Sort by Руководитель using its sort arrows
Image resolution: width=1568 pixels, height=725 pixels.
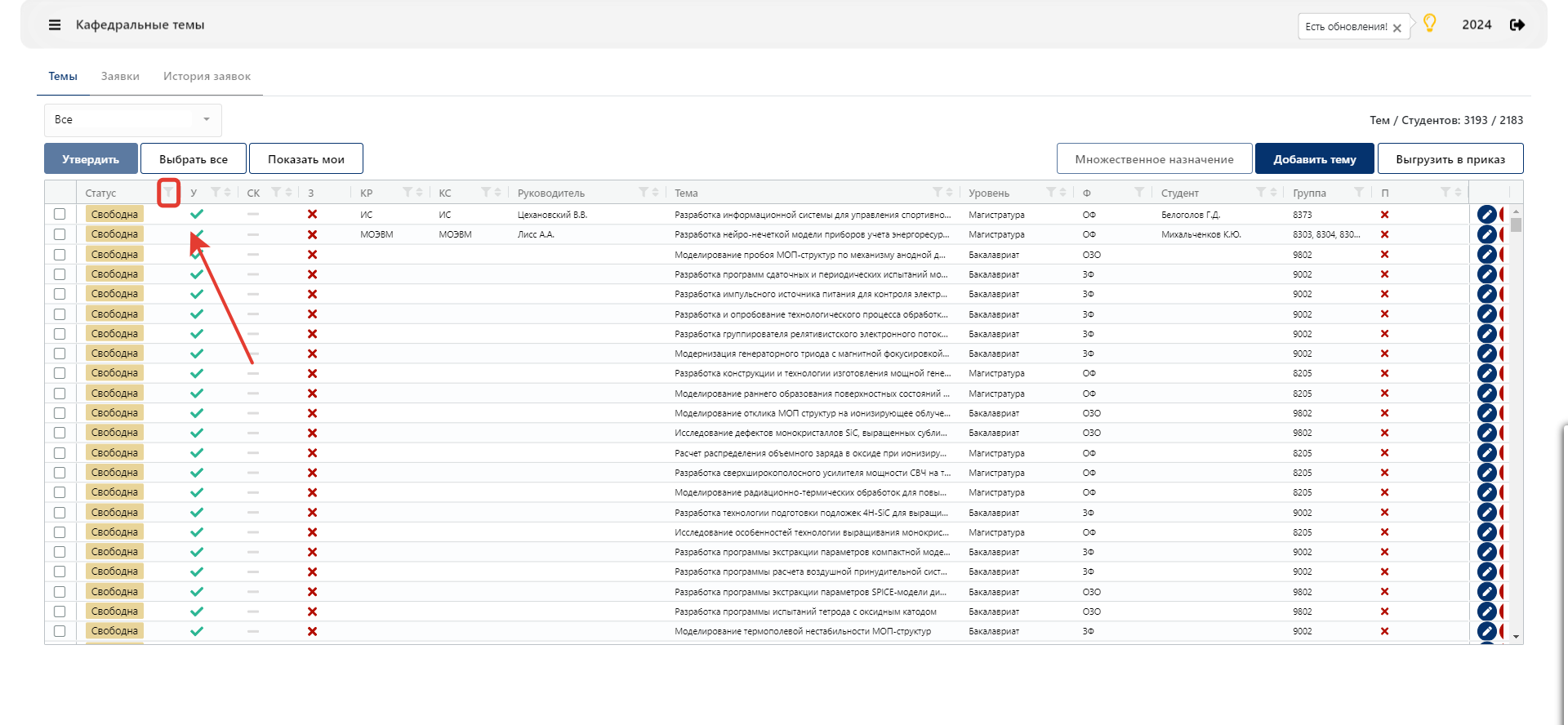[x=655, y=193]
